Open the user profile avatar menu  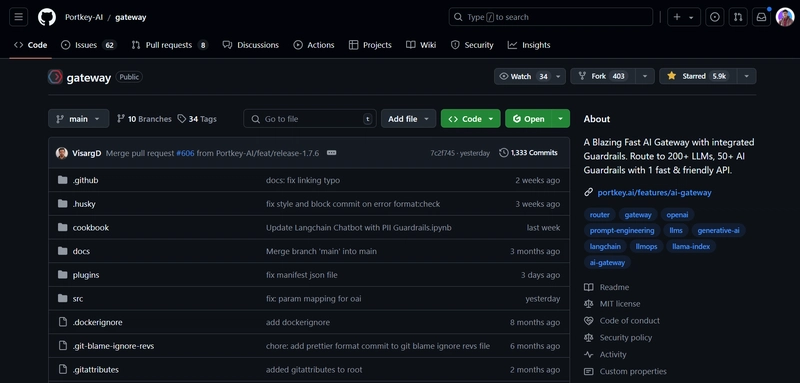[785, 17]
